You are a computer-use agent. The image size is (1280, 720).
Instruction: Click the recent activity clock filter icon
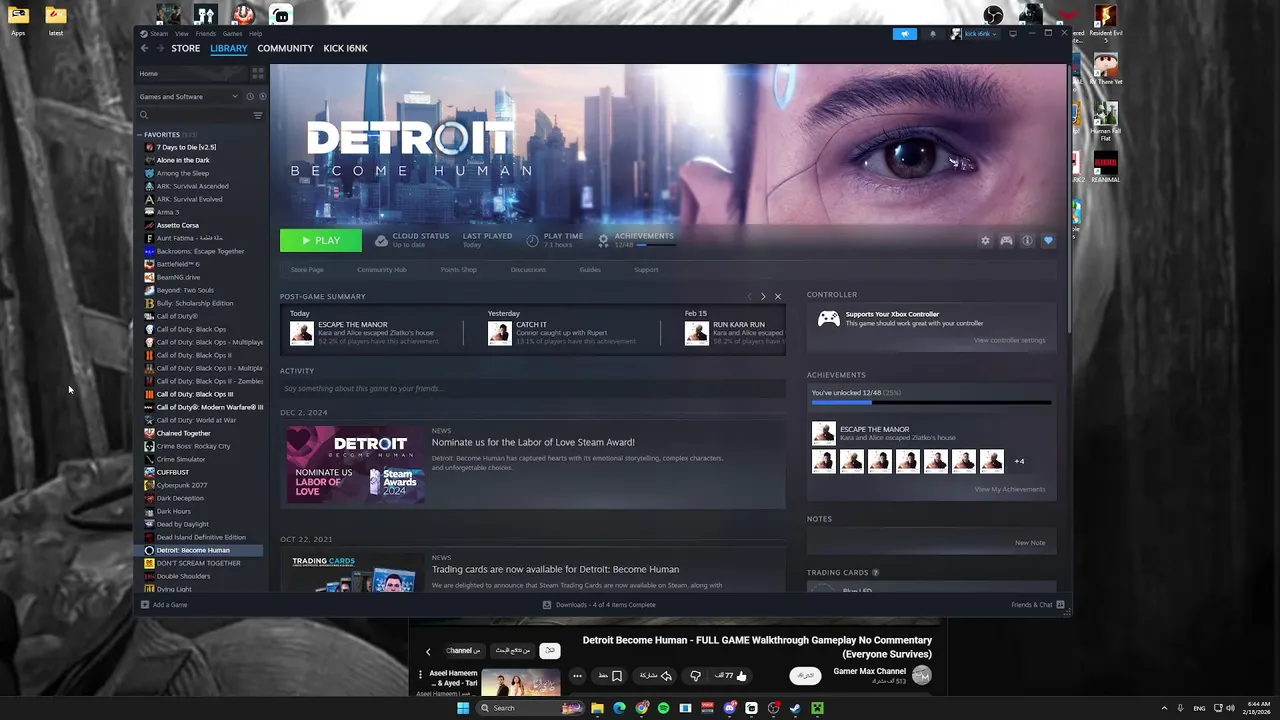point(250,96)
